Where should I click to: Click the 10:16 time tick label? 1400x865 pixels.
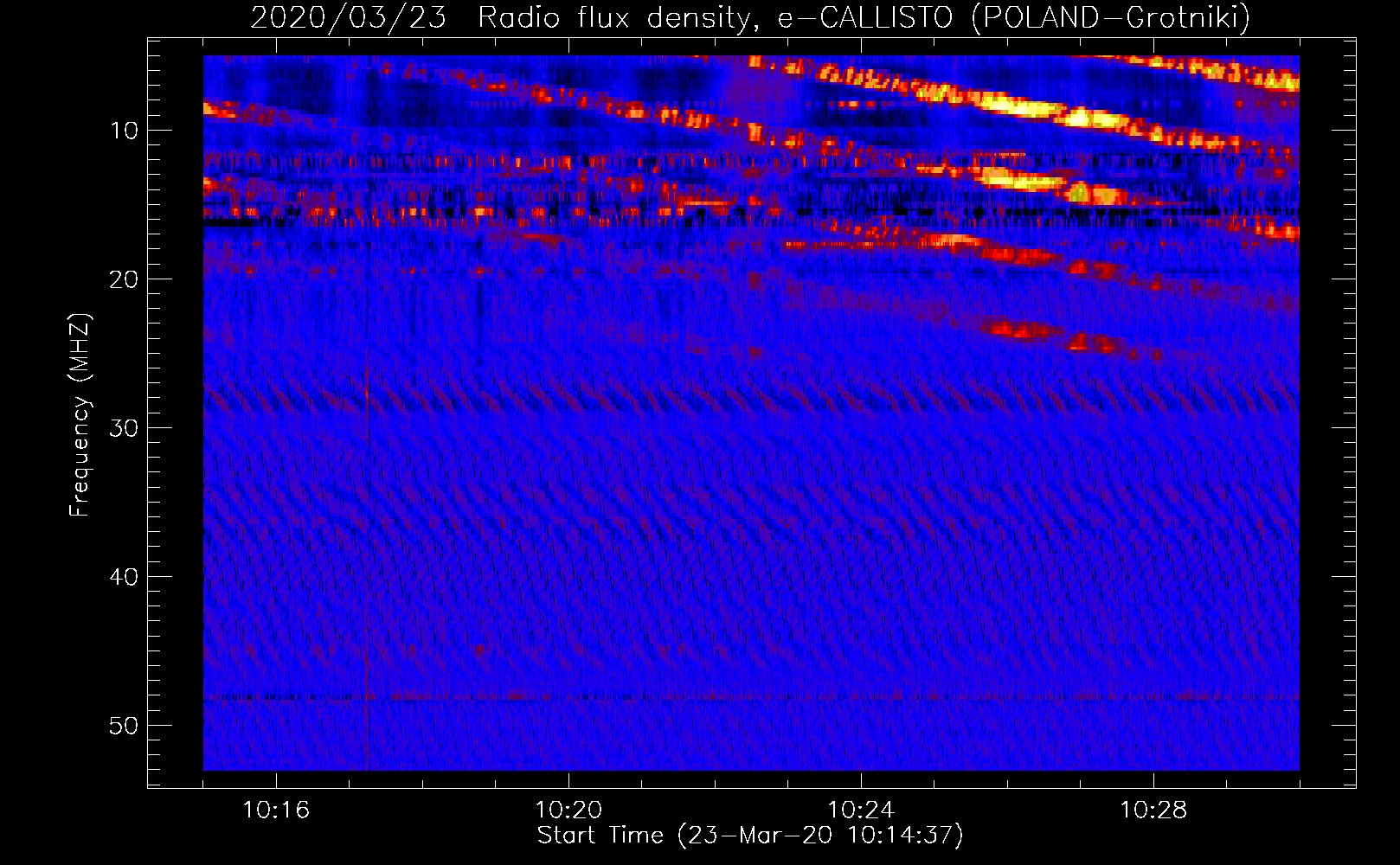pos(276,811)
